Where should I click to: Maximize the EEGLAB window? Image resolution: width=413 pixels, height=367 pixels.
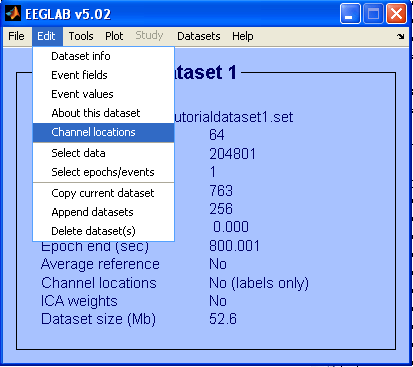tap(373, 14)
